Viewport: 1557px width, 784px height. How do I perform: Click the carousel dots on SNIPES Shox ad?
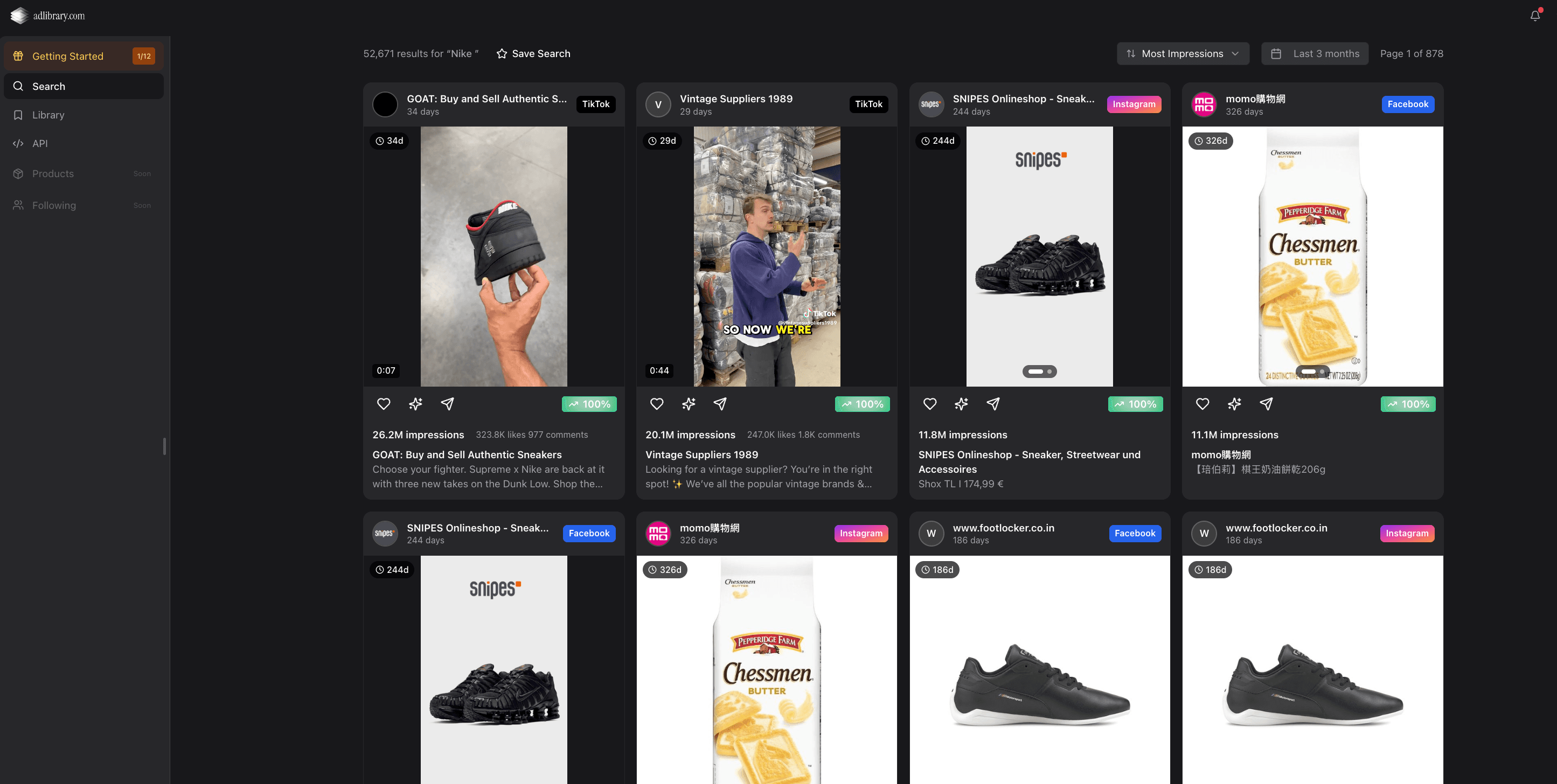point(1039,372)
